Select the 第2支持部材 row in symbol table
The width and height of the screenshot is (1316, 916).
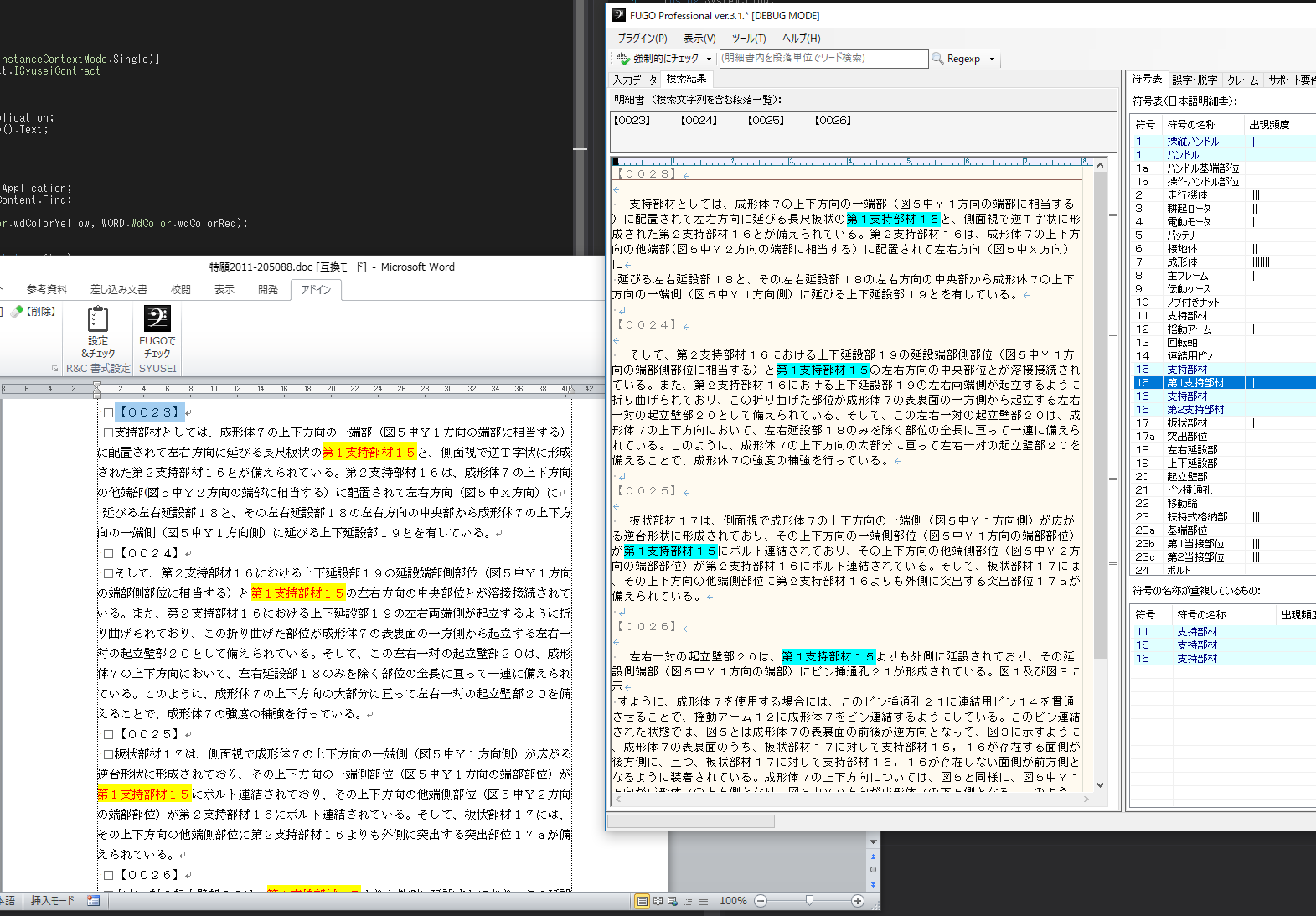[1195, 410]
